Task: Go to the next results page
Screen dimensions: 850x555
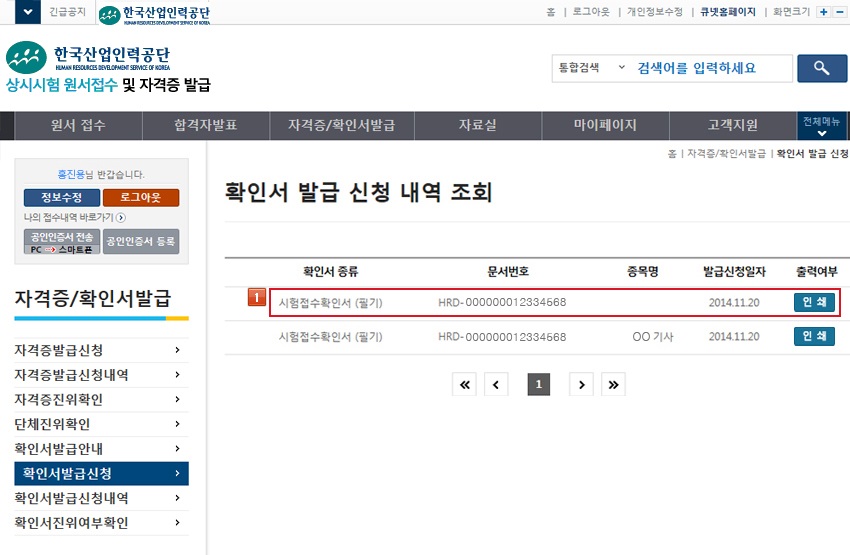Action: tap(581, 384)
